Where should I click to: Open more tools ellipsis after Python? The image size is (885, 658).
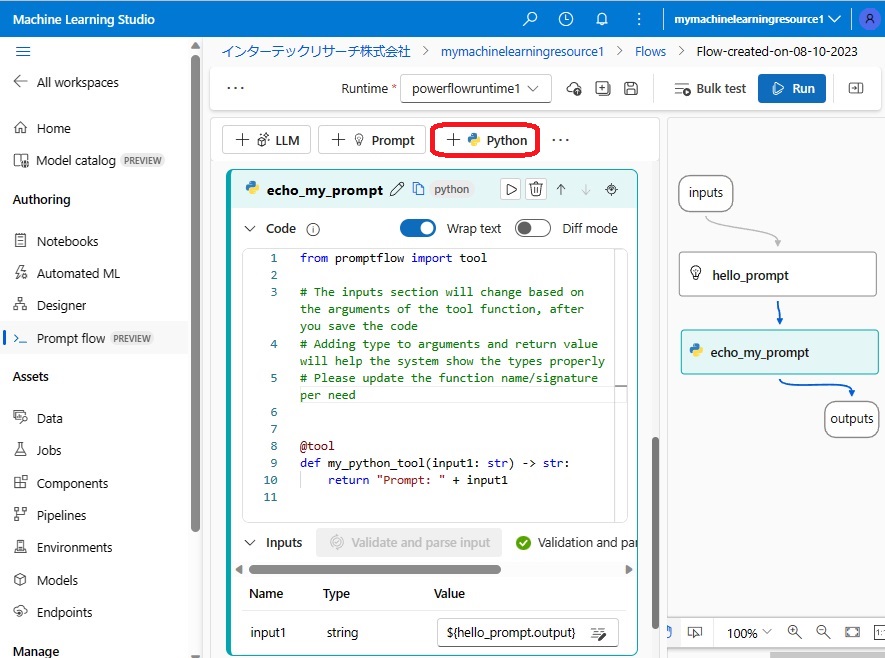tap(560, 140)
